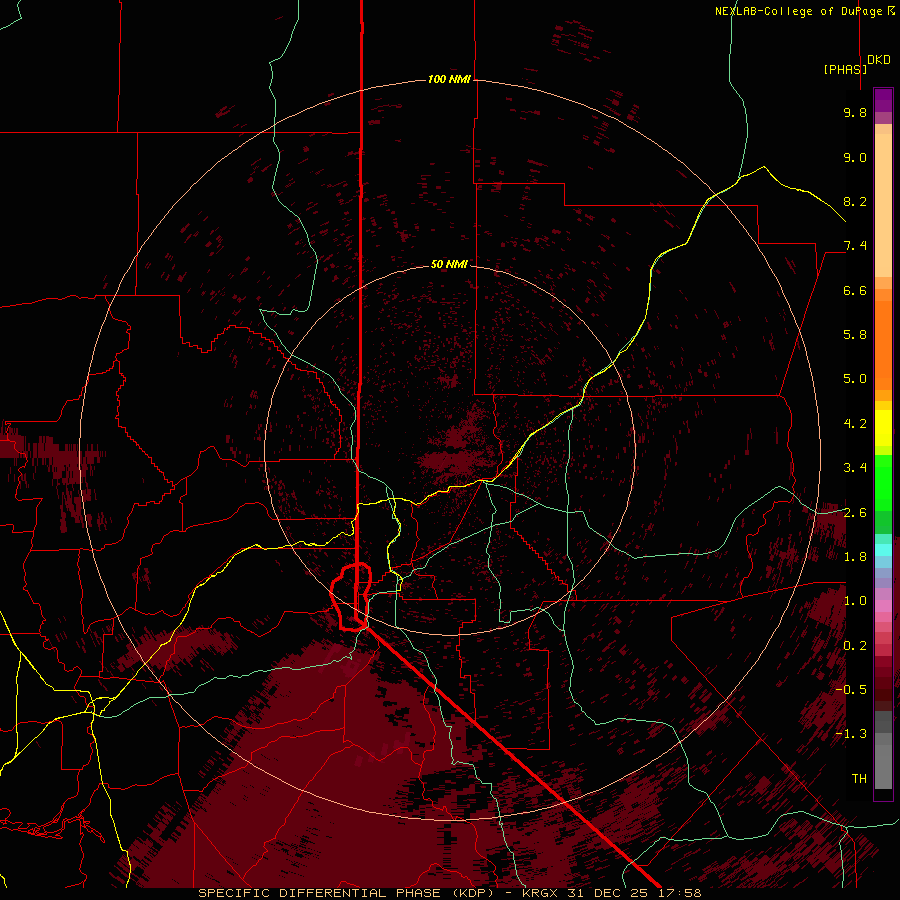Click the DKD label above the color scale
This screenshot has height=900, width=900.
click(879, 59)
